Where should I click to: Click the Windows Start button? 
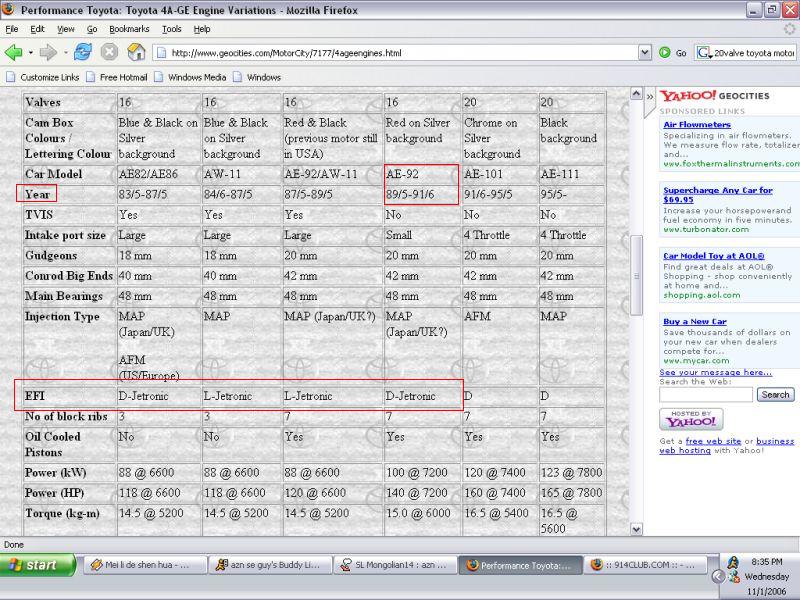tap(38, 565)
